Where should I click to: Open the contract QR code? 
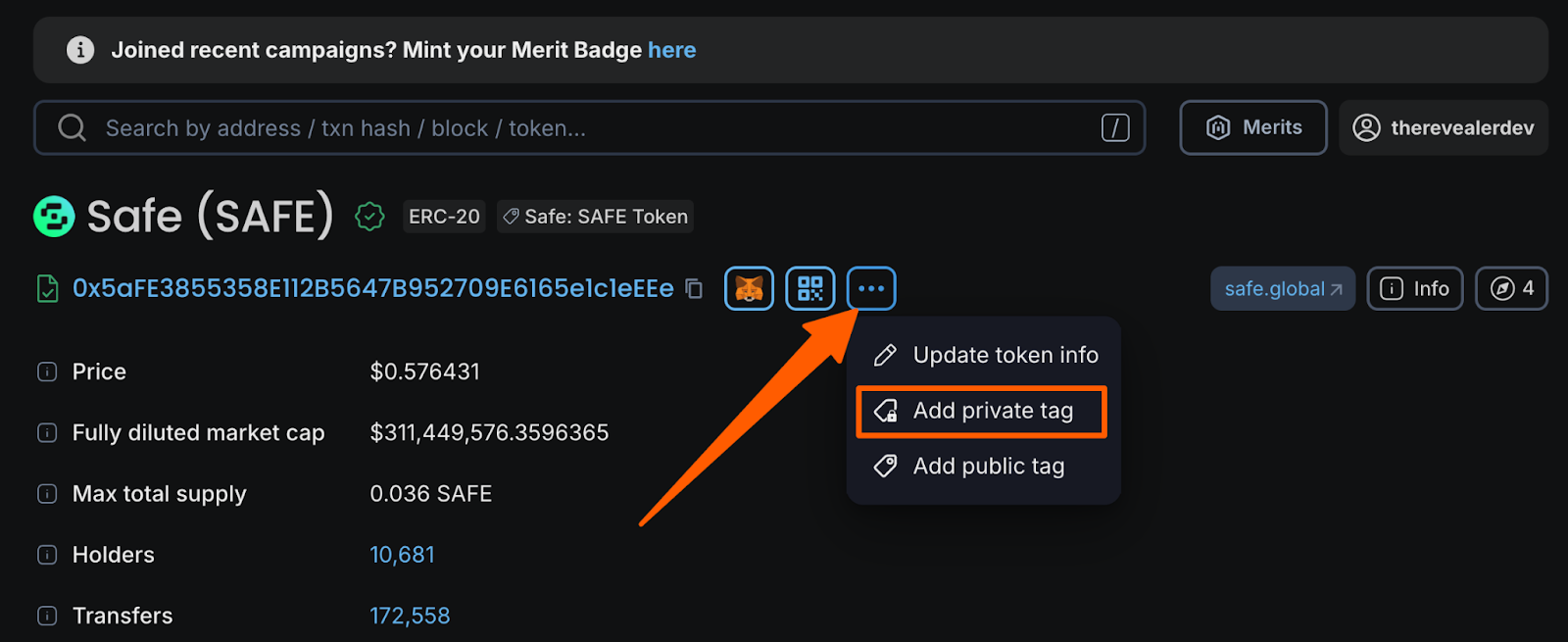[x=809, y=287]
